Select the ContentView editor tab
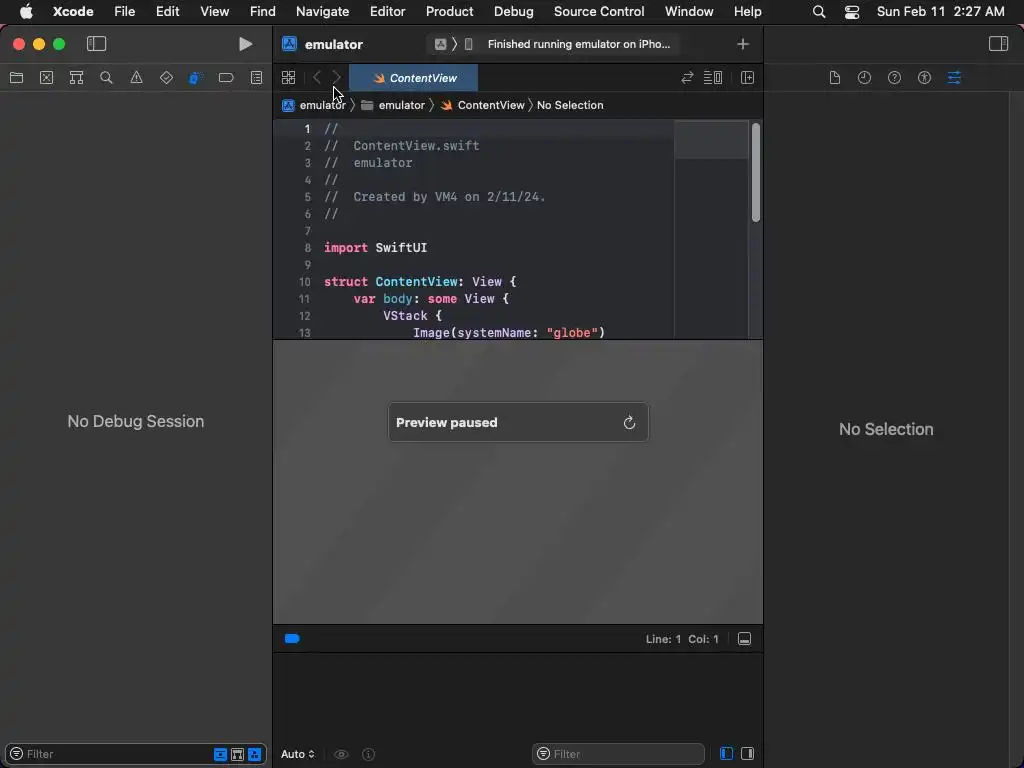Screen dimensions: 1024x768 tap(414, 78)
